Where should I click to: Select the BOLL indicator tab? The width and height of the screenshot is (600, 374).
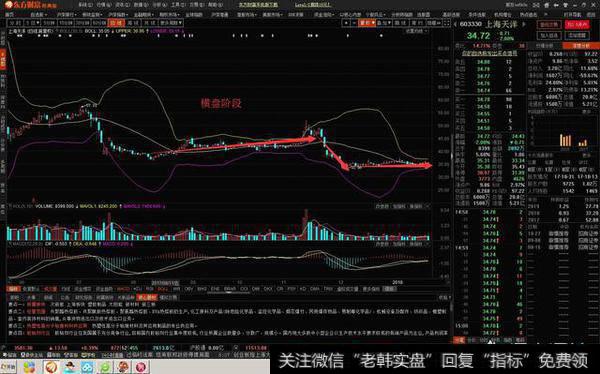163,289
